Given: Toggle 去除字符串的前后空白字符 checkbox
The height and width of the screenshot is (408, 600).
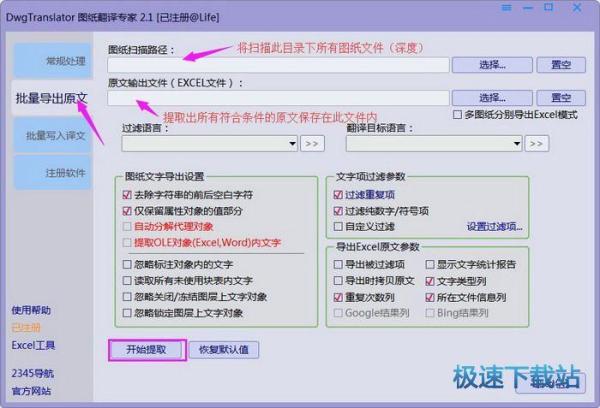Looking at the screenshot, I should 127,195.
